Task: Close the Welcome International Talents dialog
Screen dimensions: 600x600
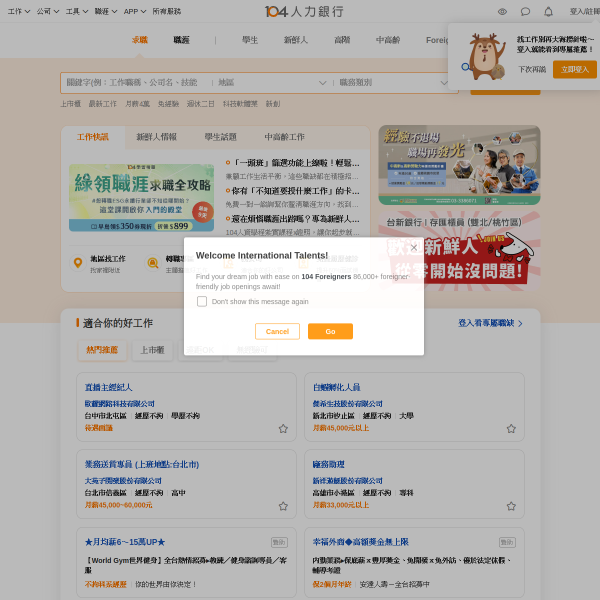Action: click(414, 248)
